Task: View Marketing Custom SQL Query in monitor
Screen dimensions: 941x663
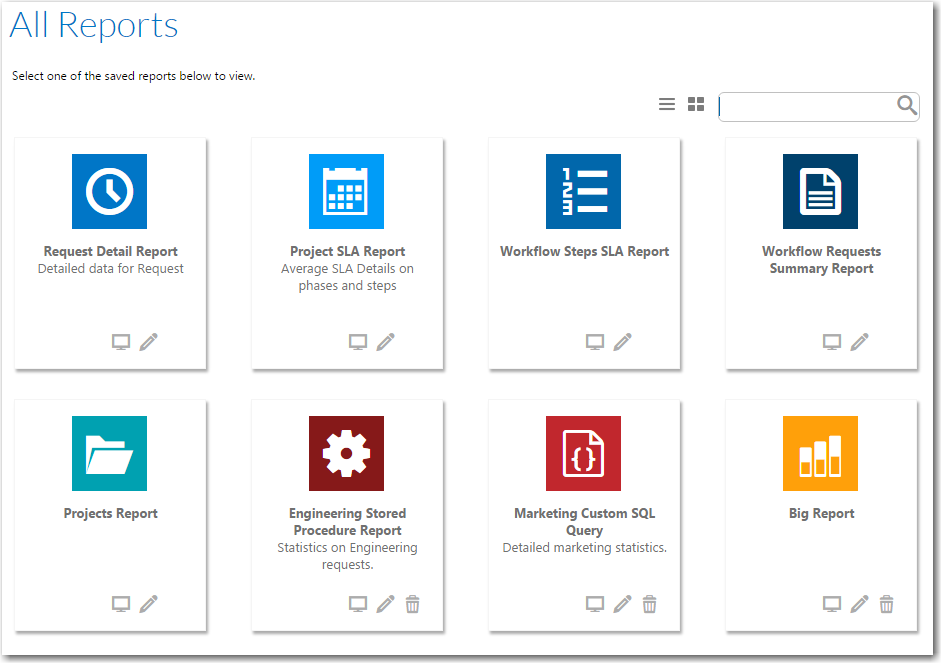Action: pyautogui.click(x=595, y=604)
